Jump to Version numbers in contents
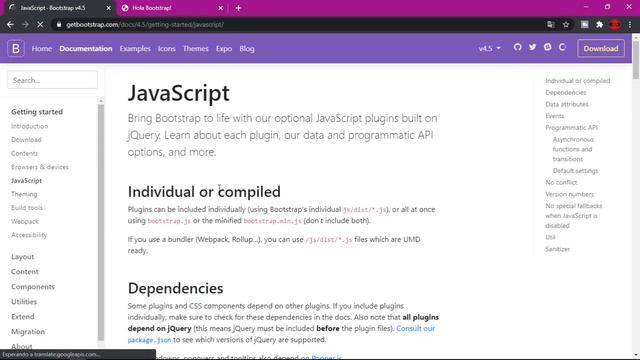 pyautogui.click(x=569, y=194)
